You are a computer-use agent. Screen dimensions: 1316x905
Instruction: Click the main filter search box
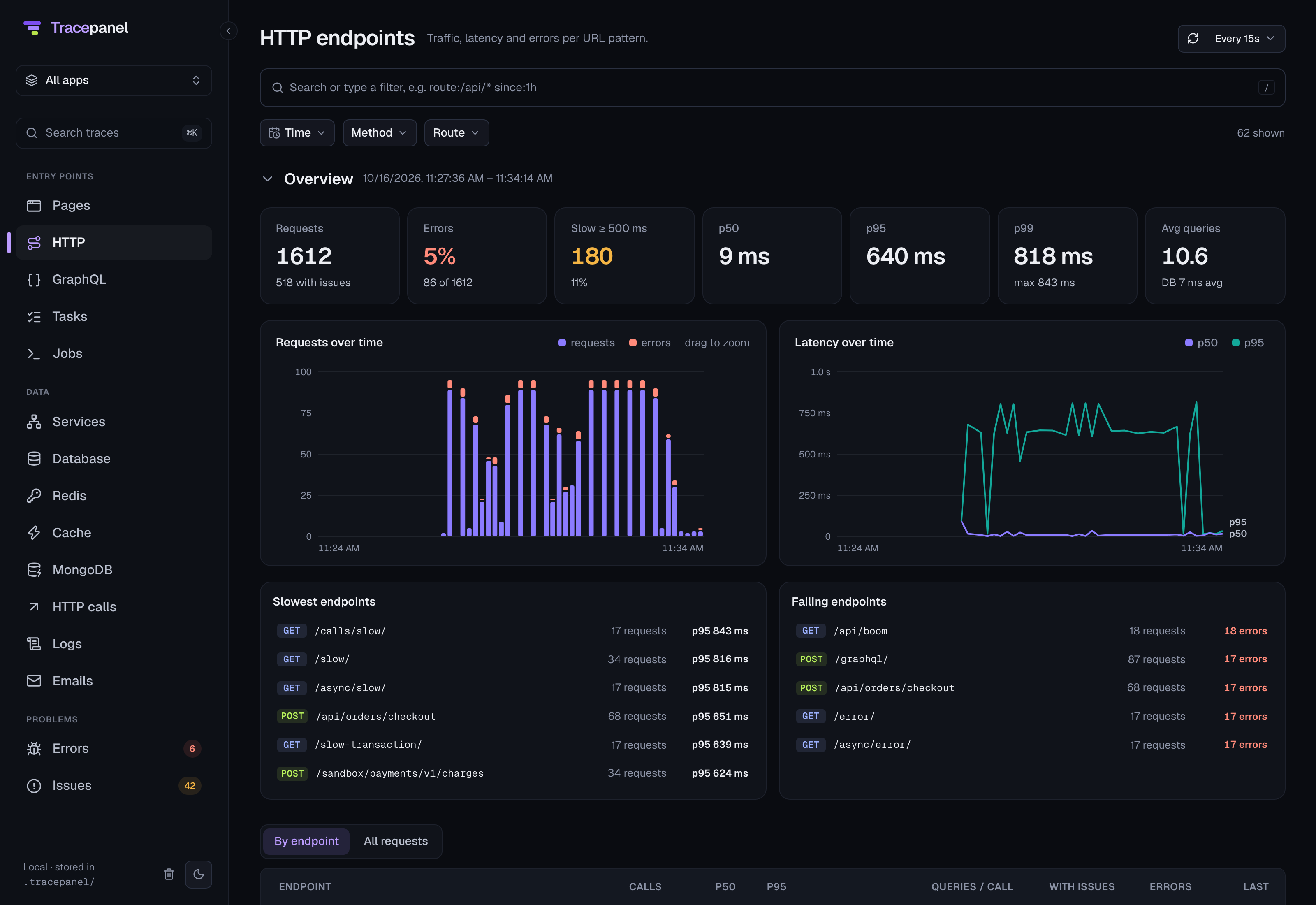coord(772,88)
